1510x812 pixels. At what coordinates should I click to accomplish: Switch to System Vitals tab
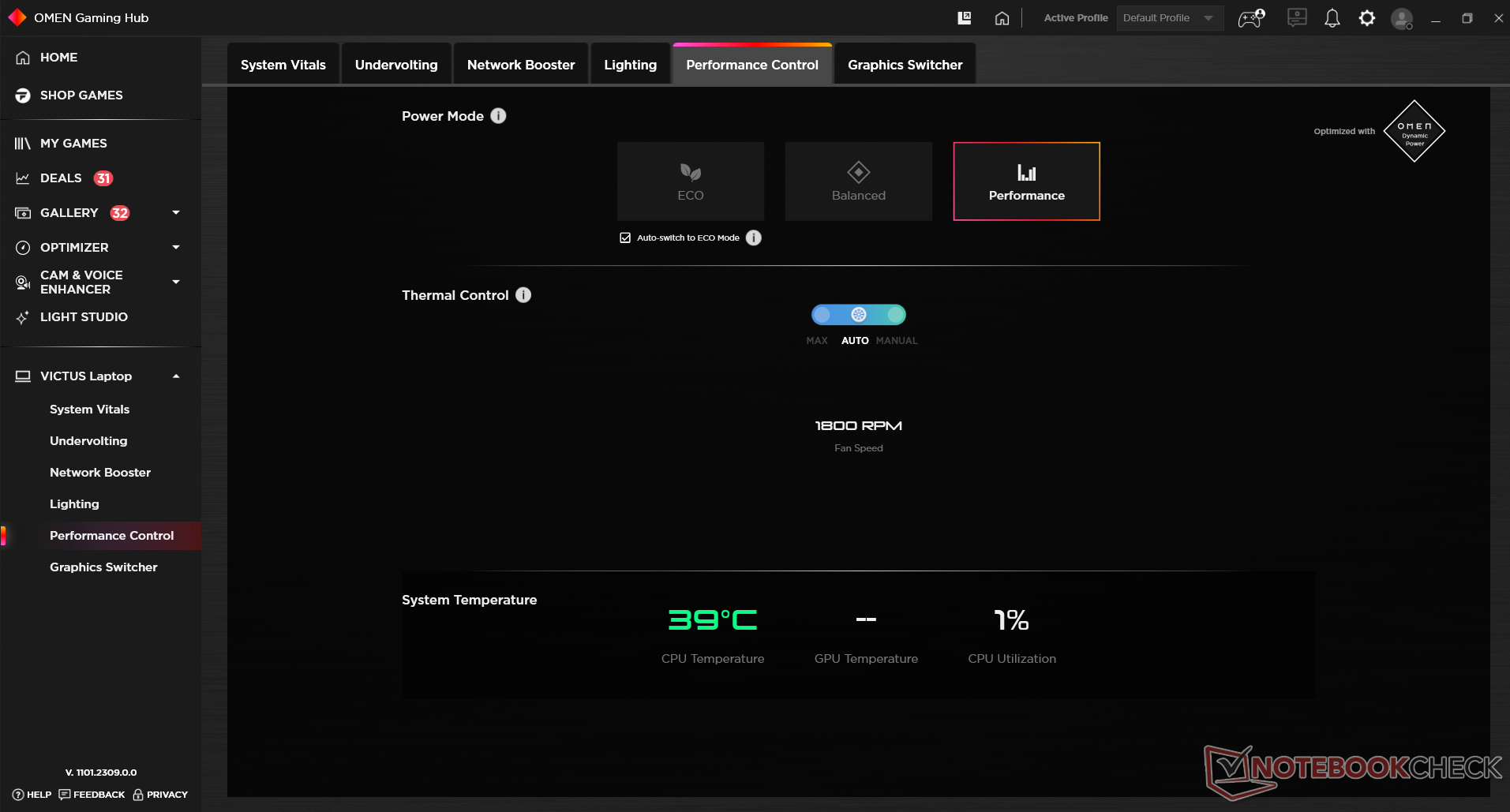[283, 65]
